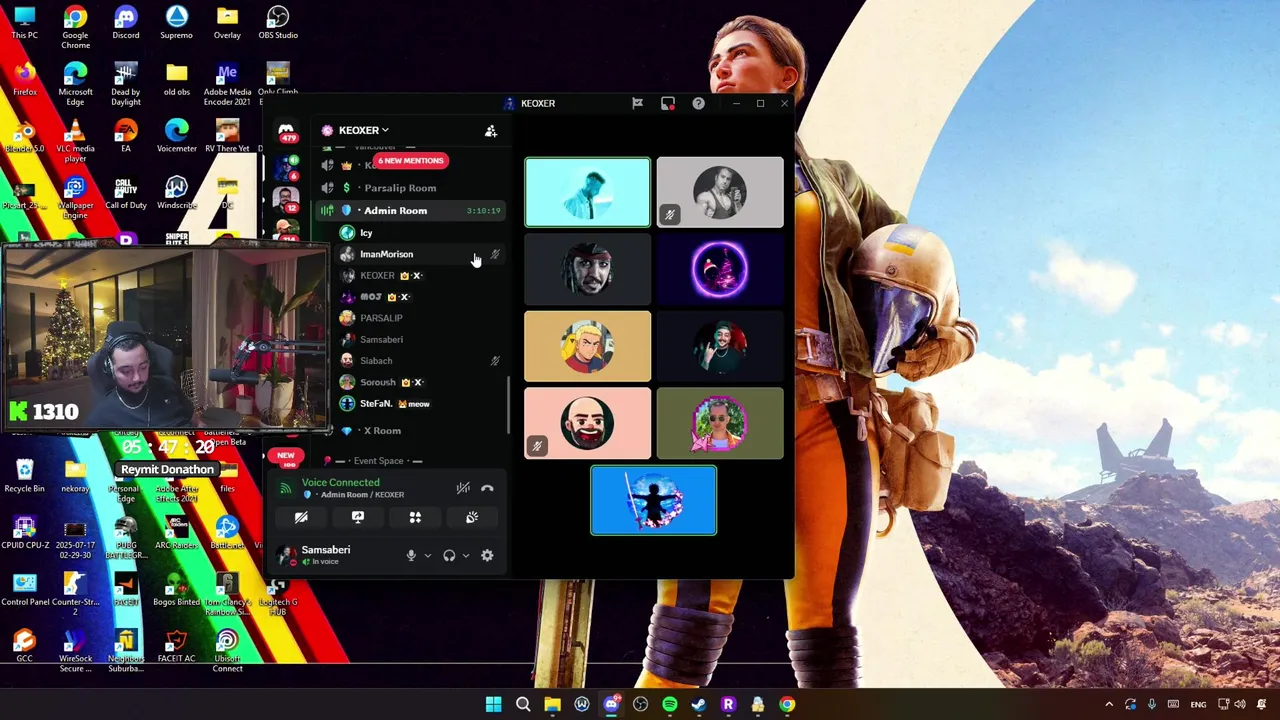Screen dimensions: 1280x720
Task: Show hidden system tray icons chevron
Action: pyautogui.click(x=1108, y=705)
